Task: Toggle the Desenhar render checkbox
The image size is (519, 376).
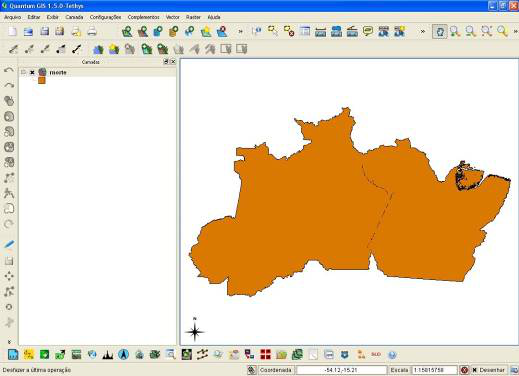Action: pos(475,370)
